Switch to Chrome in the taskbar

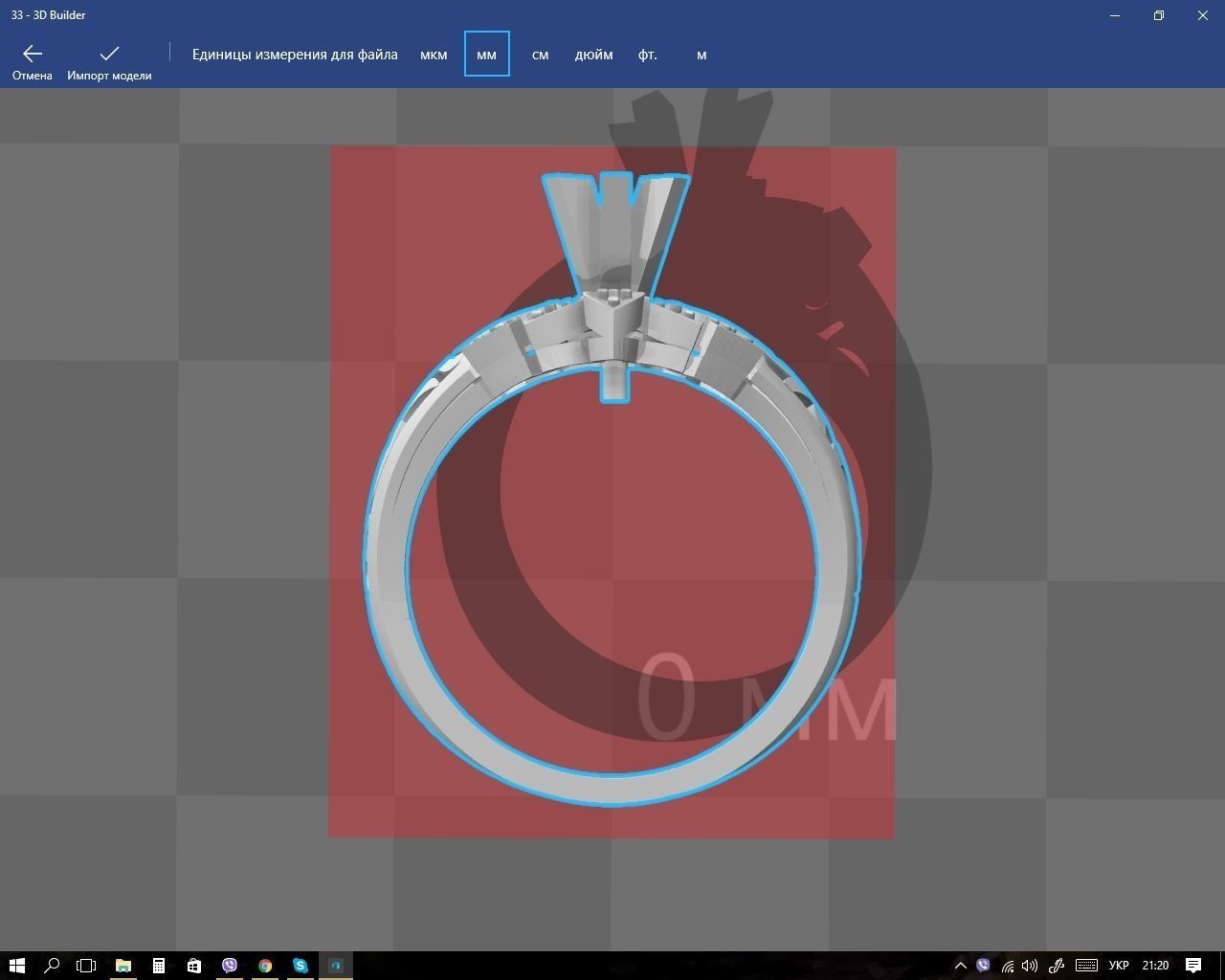tap(265, 965)
